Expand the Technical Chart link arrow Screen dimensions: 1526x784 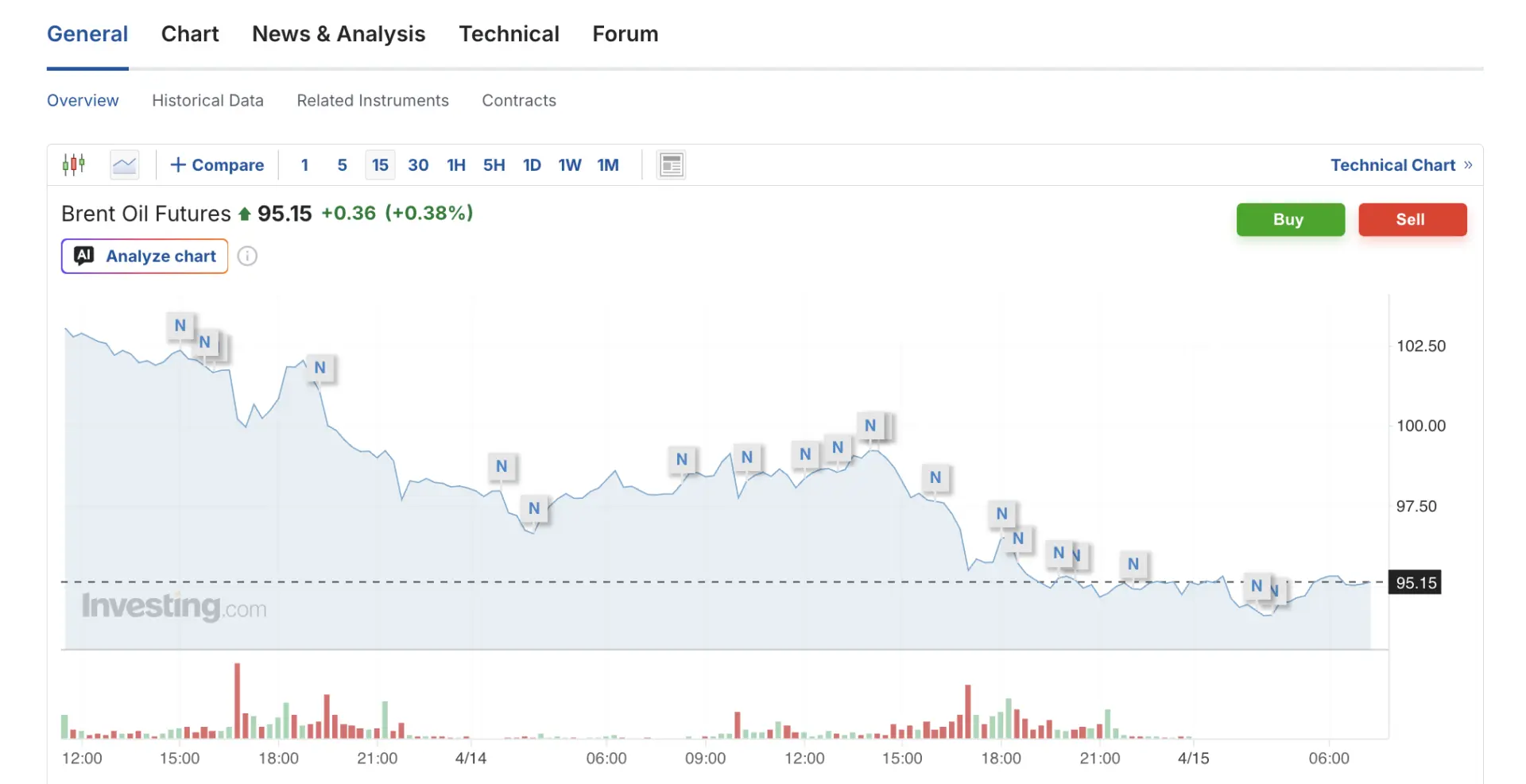(1468, 164)
